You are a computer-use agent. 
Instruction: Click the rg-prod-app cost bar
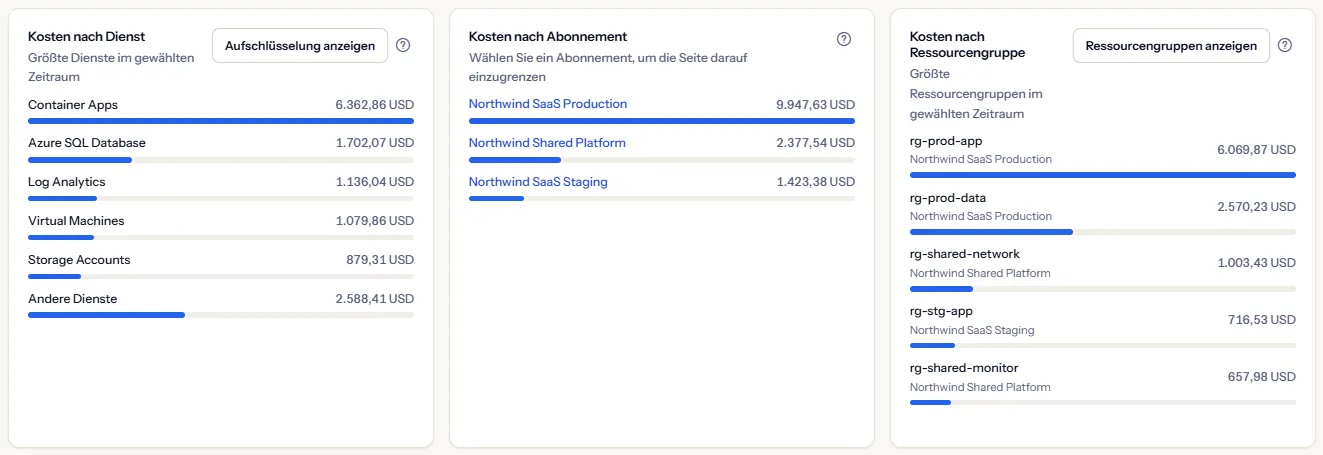coord(1103,175)
